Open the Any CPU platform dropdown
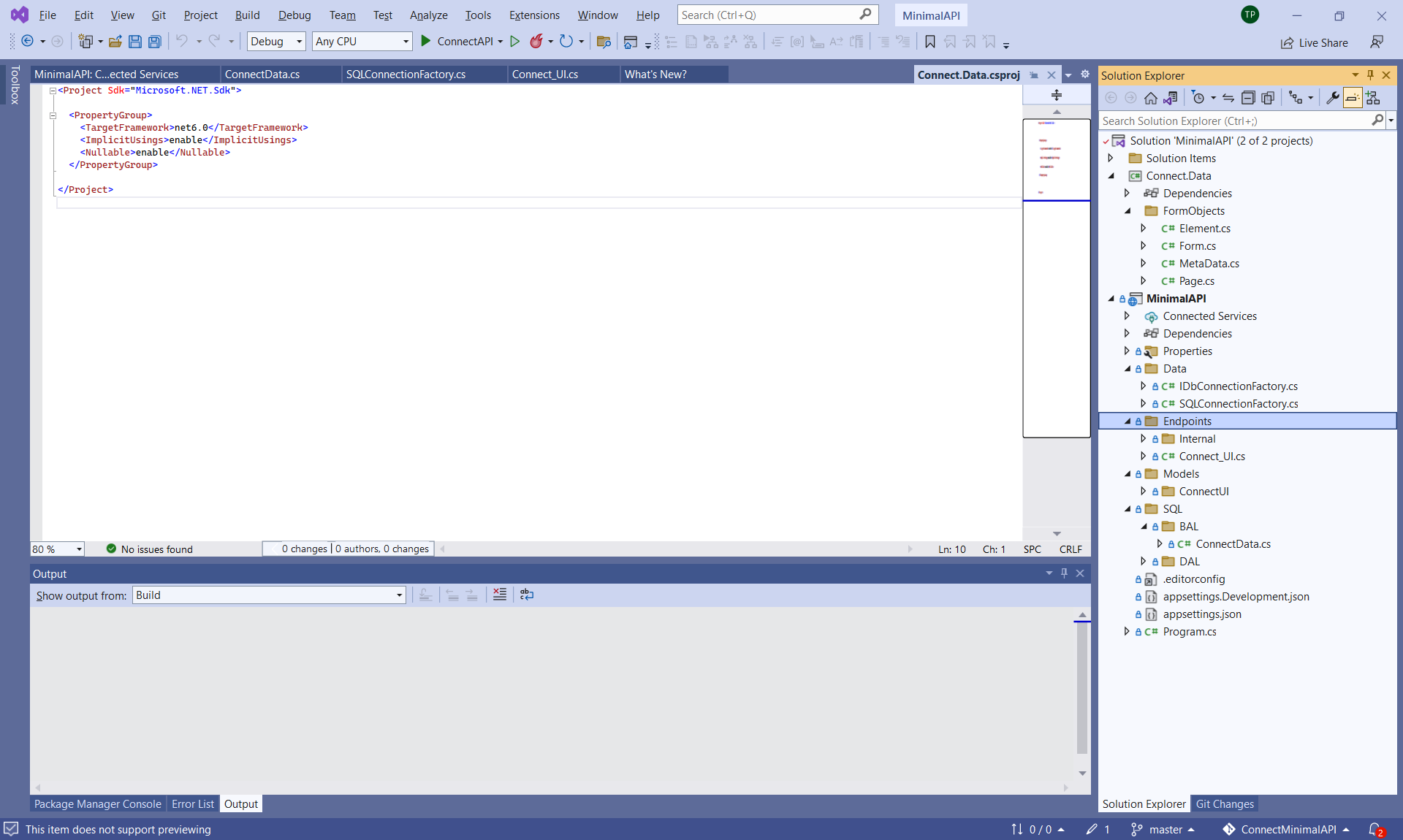Viewport: 1403px width, 840px height. pyautogui.click(x=362, y=42)
